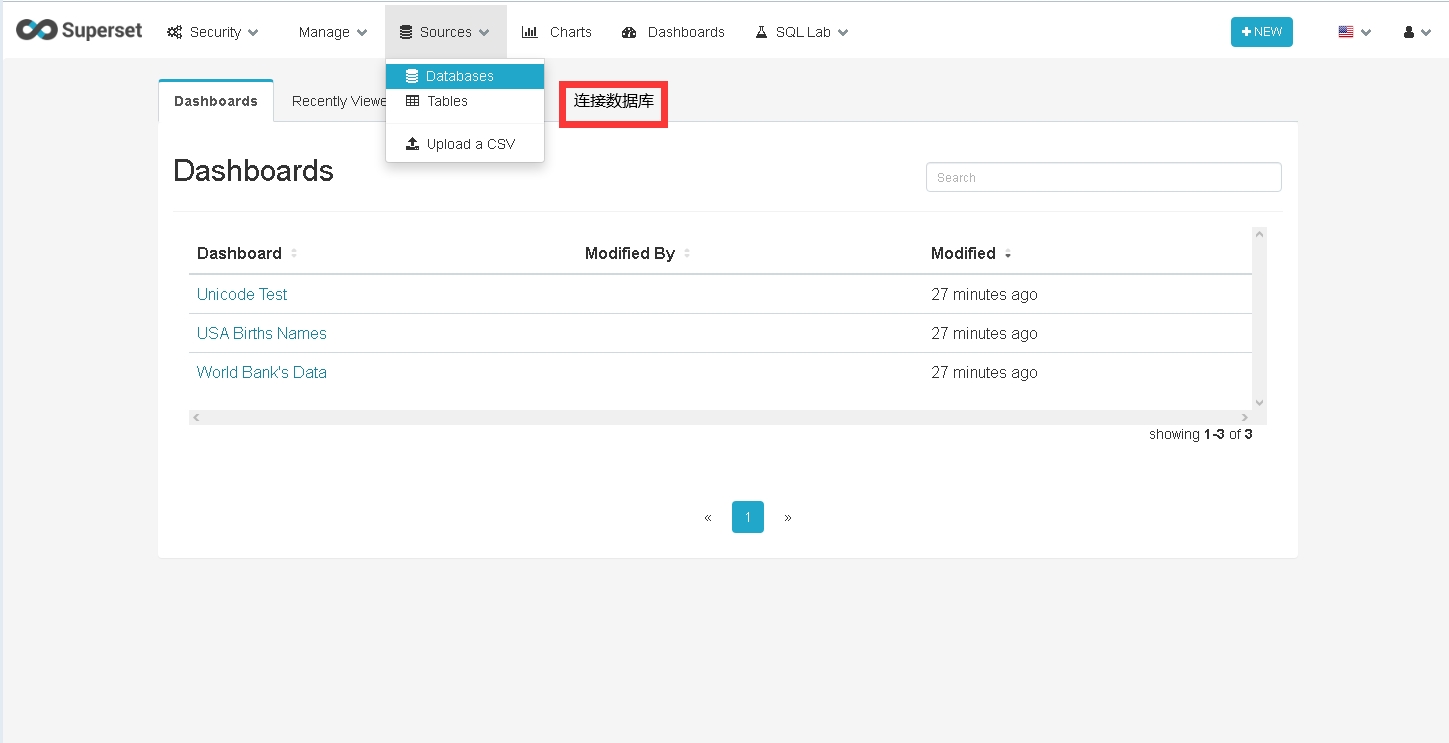Click the table's horizontal scrollbar
This screenshot has width=1449, height=743.
tap(720, 417)
